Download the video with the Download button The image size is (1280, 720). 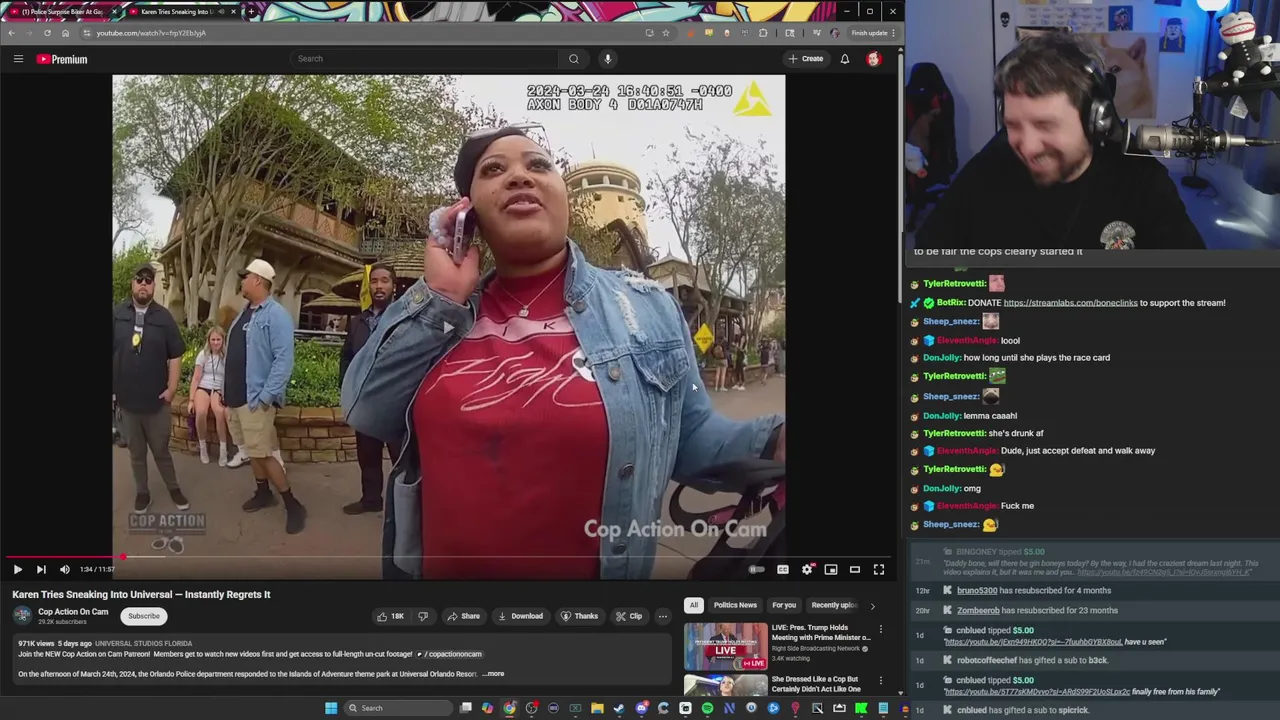(521, 616)
